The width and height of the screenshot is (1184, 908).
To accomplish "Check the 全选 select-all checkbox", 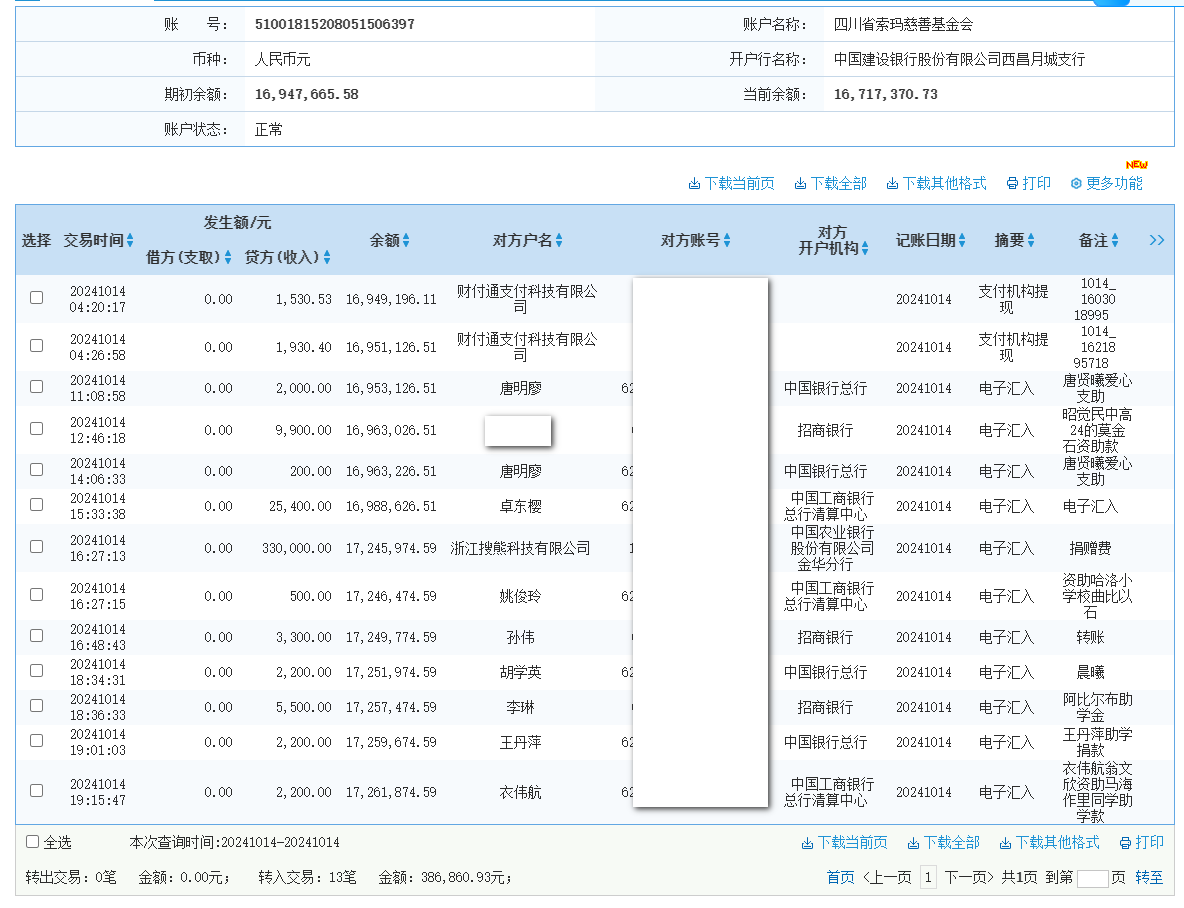I will point(31,841).
